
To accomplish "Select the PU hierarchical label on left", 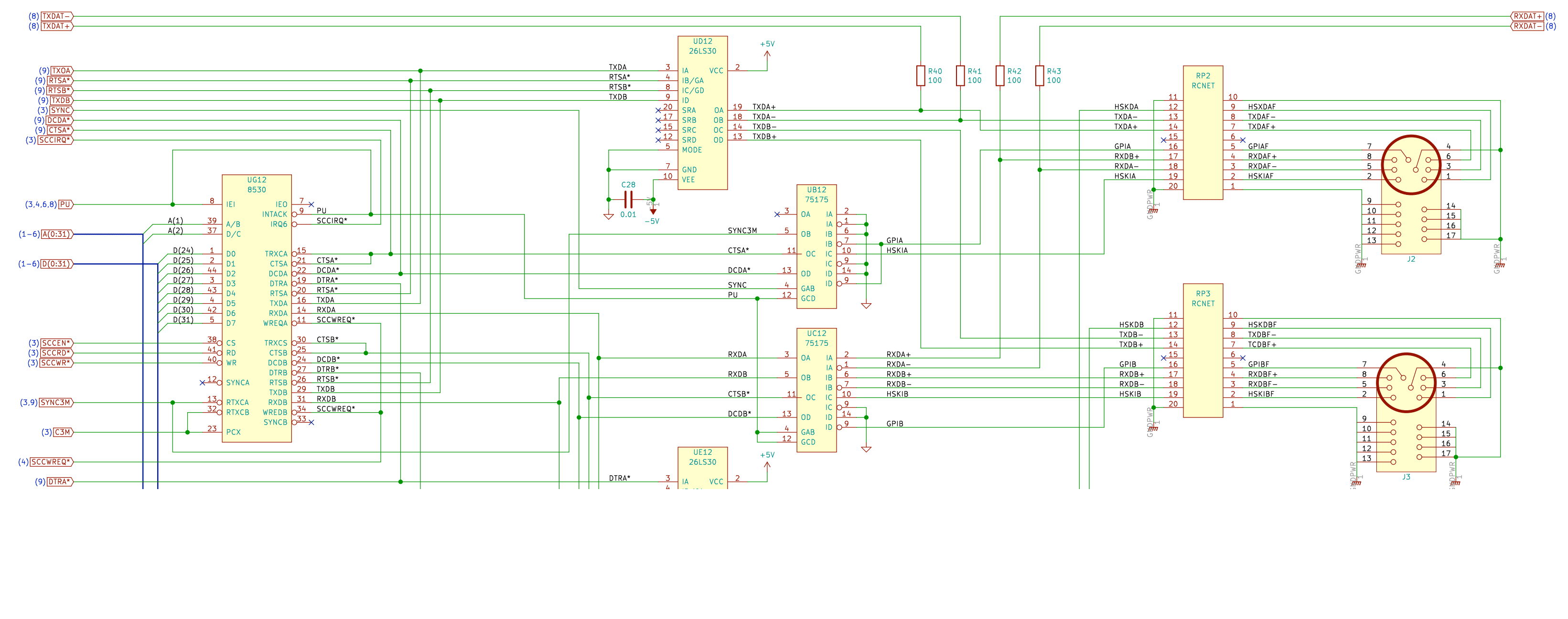I will pyautogui.click(x=66, y=204).
